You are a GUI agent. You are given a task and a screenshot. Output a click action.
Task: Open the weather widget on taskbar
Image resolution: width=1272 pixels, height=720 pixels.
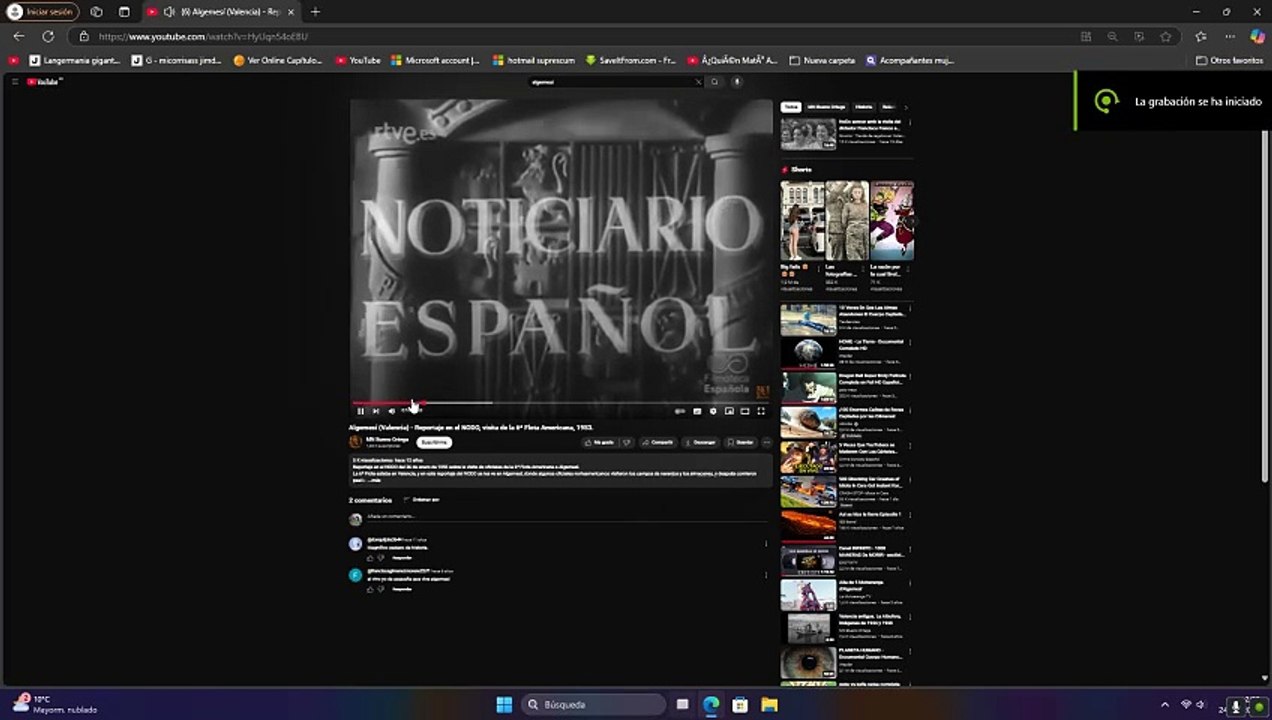(55, 704)
